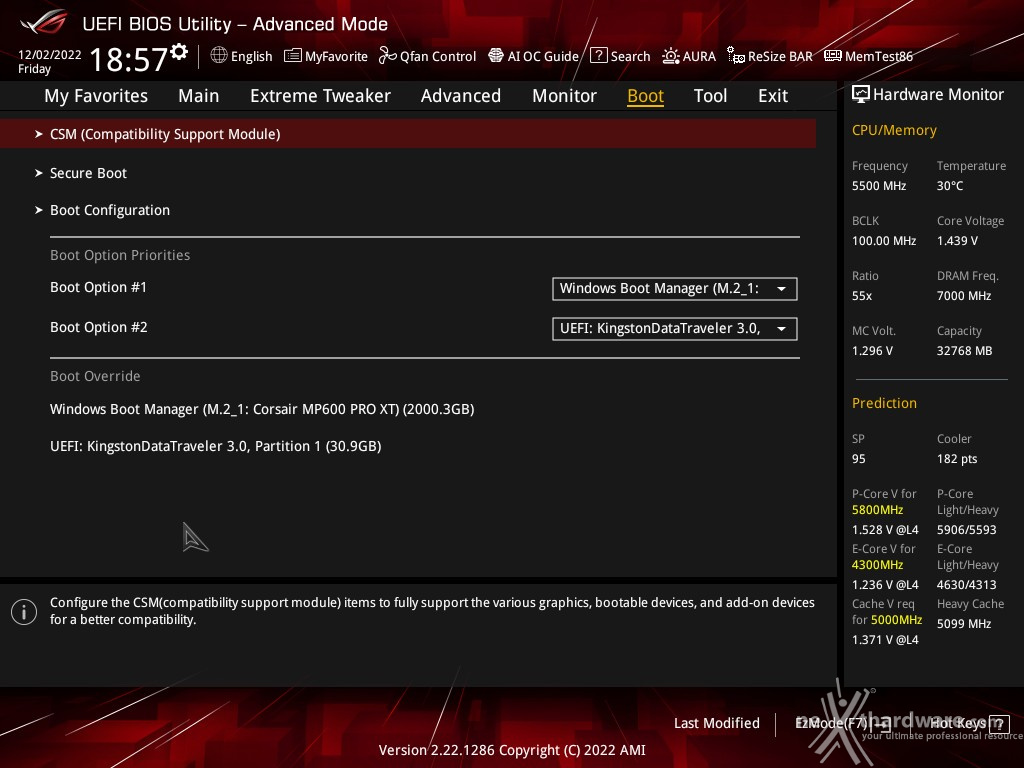This screenshot has height=768, width=1024.
Task: Go to the Advanced tab
Action: (461, 96)
